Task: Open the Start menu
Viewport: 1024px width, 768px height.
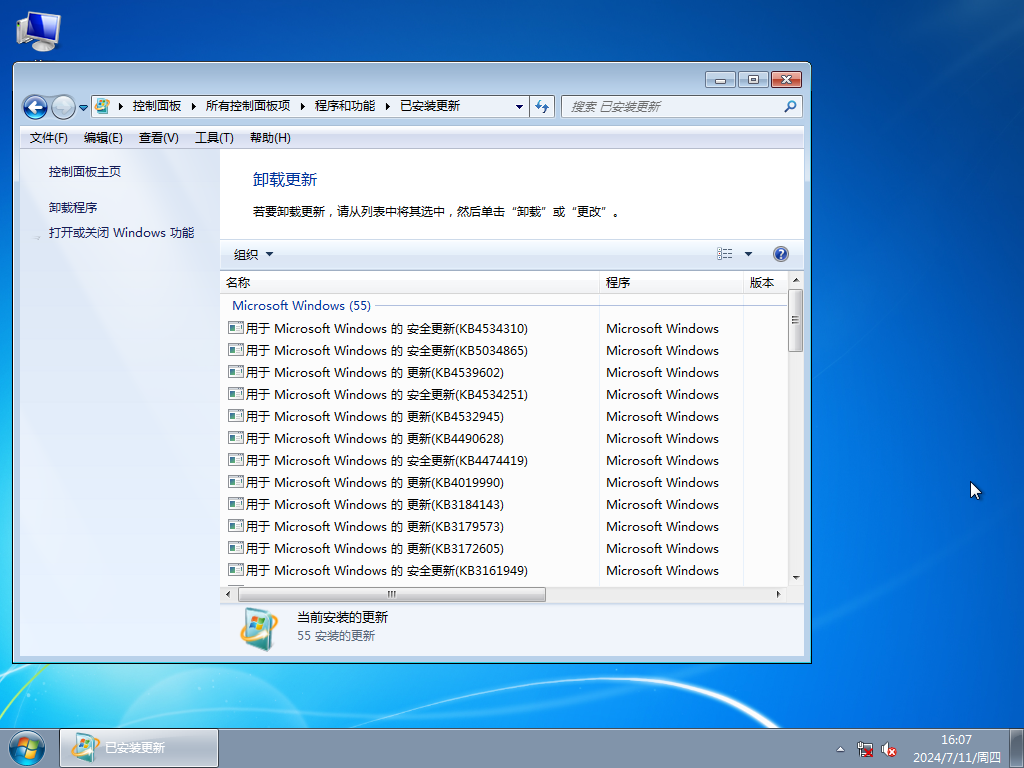Action: pos(25,748)
